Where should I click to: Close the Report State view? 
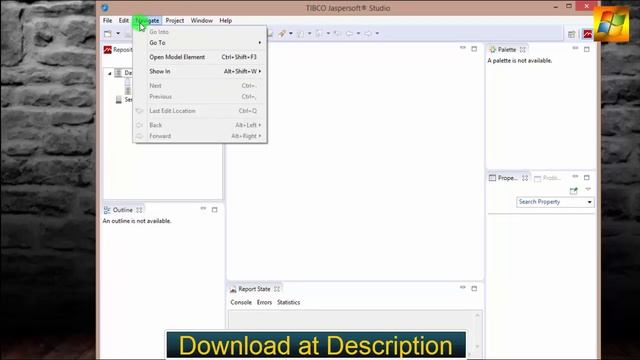point(277,289)
